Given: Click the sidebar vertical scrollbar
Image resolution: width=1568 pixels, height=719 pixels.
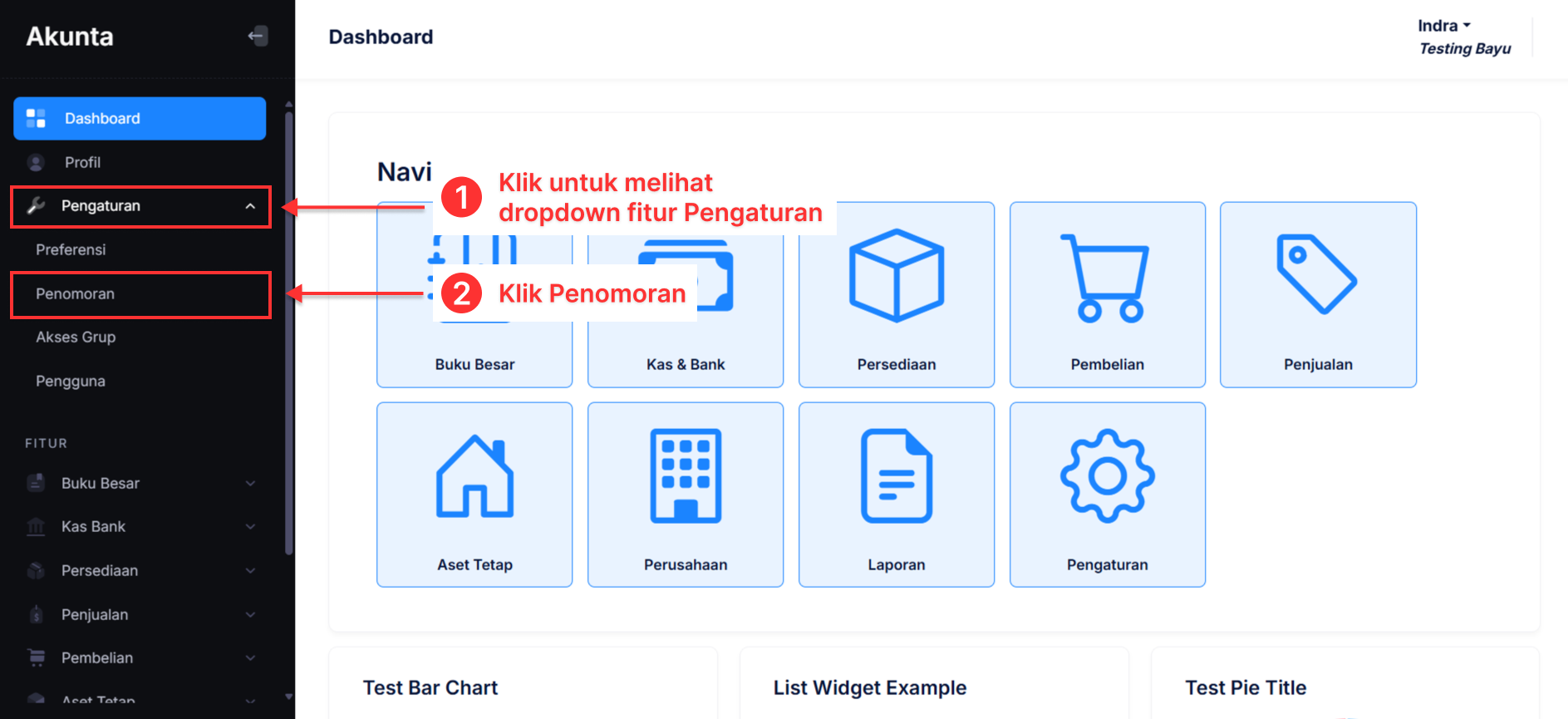Looking at the screenshot, I should tap(288, 332).
